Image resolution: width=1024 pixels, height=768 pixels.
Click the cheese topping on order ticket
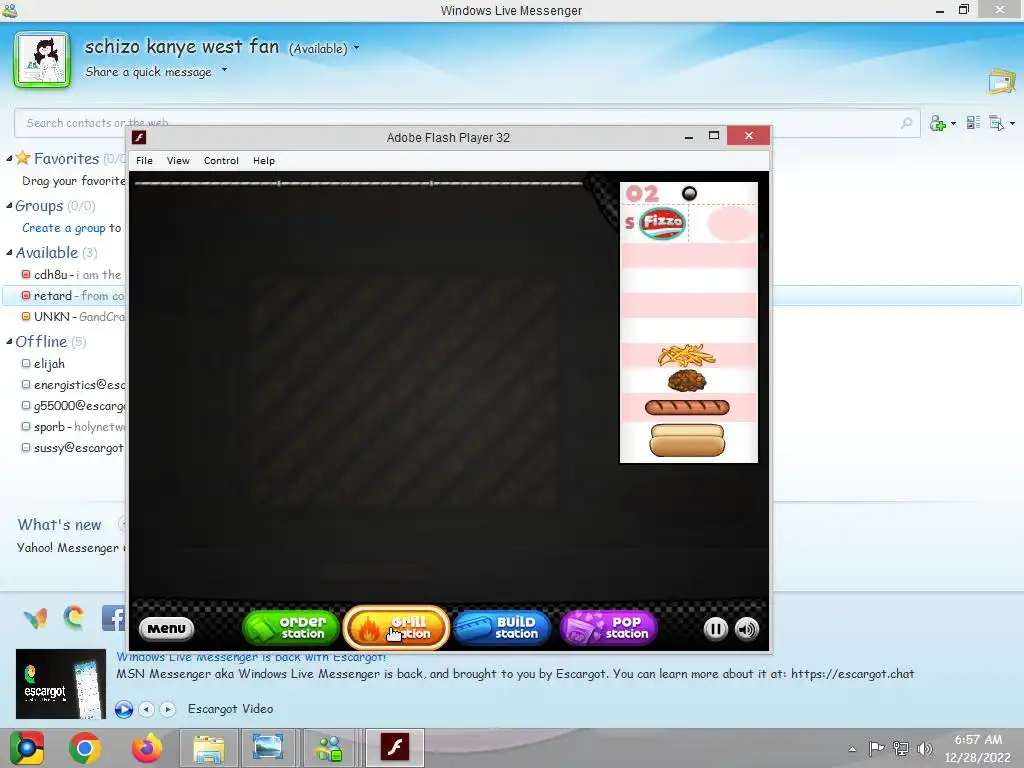coord(686,355)
